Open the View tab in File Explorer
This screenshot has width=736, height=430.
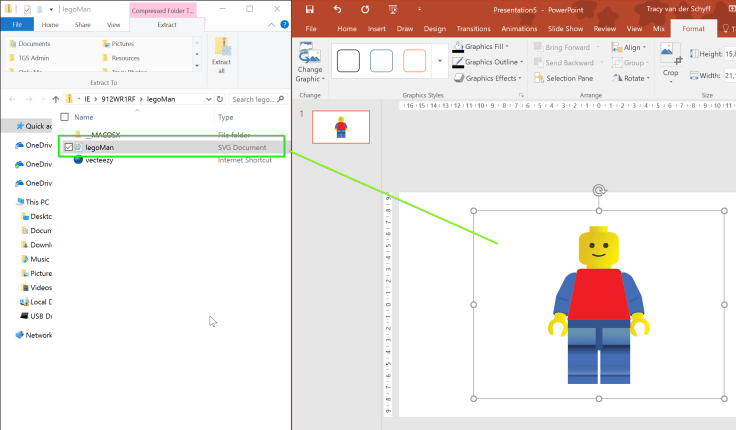click(x=113, y=24)
